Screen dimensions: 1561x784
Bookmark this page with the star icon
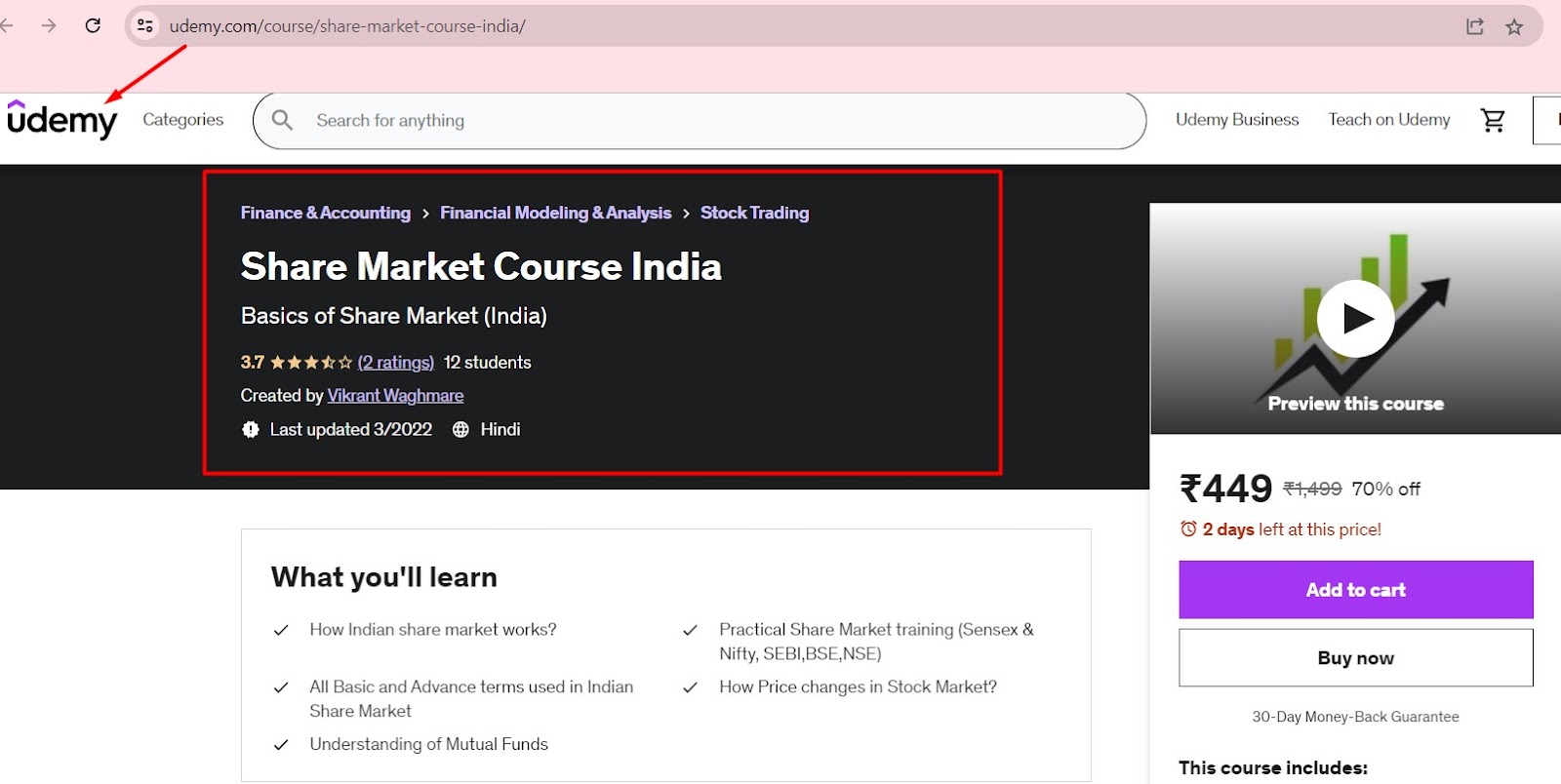pos(1514,26)
